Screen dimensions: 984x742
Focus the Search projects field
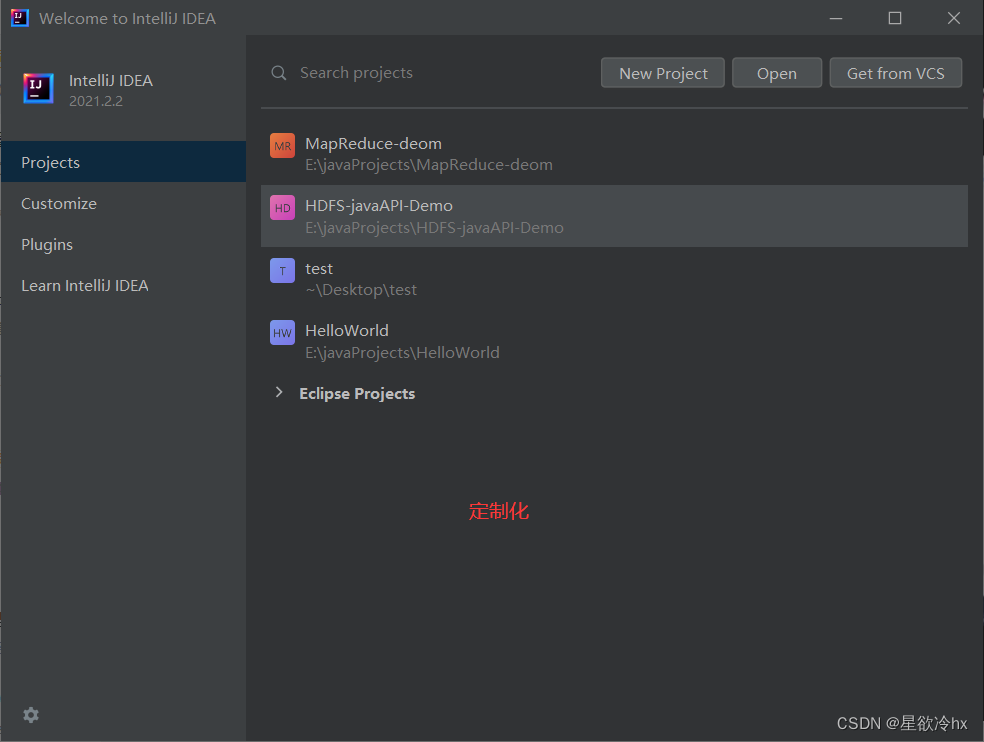(x=430, y=73)
